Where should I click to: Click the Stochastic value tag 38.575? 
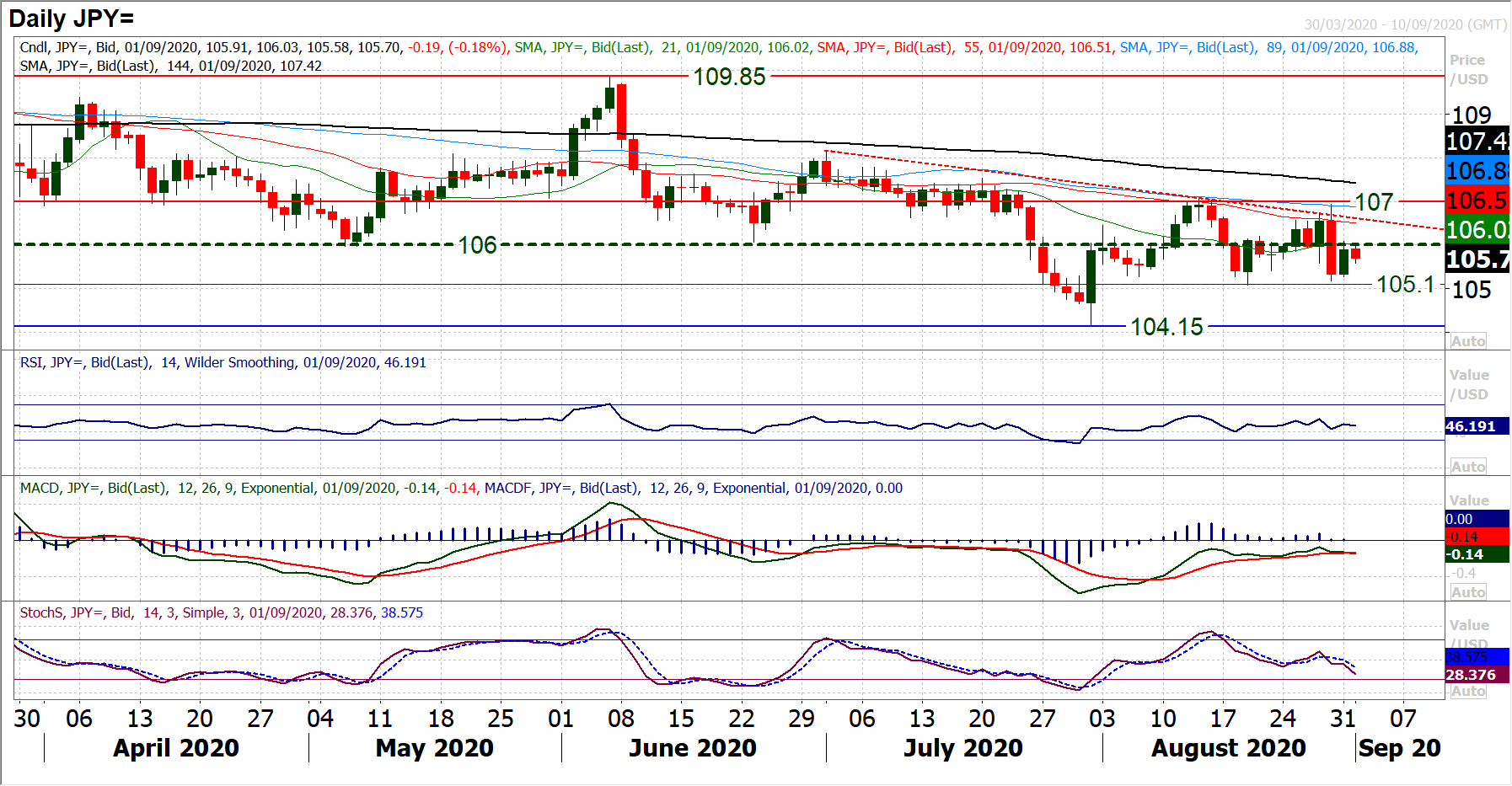[x=1477, y=657]
